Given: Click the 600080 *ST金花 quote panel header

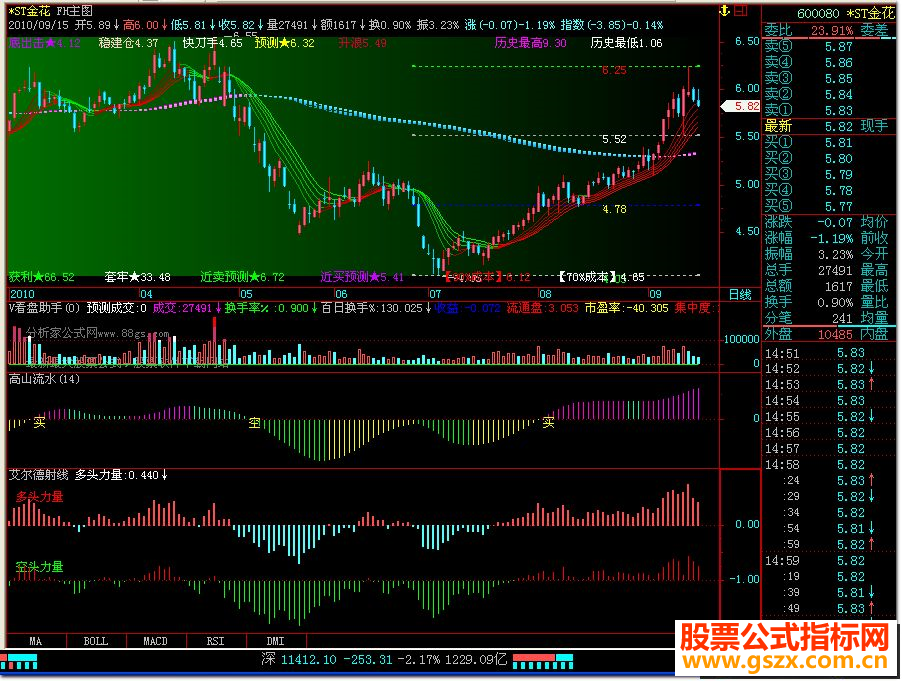Looking at the screenshot, I should [x=846, y=13].
